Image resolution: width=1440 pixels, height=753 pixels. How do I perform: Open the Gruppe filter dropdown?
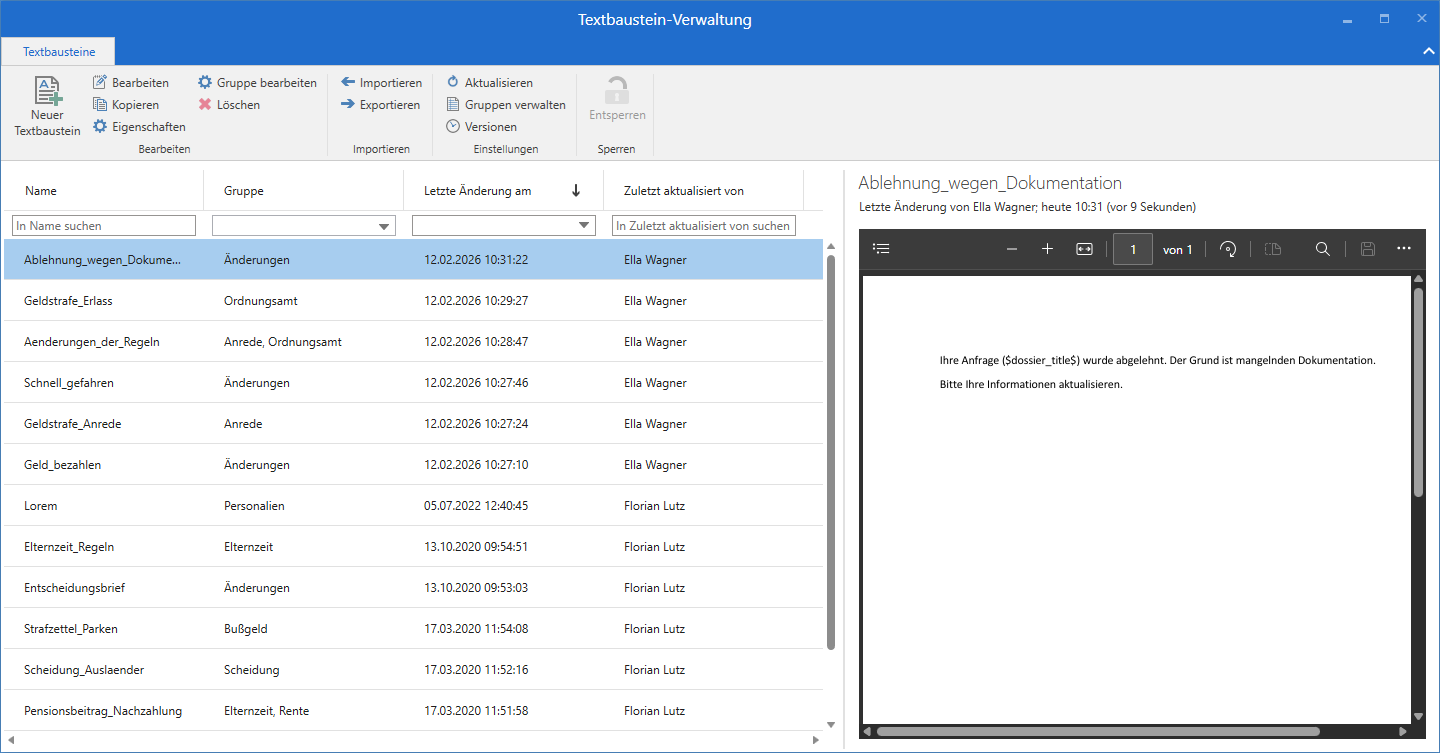tap(384, 225)
